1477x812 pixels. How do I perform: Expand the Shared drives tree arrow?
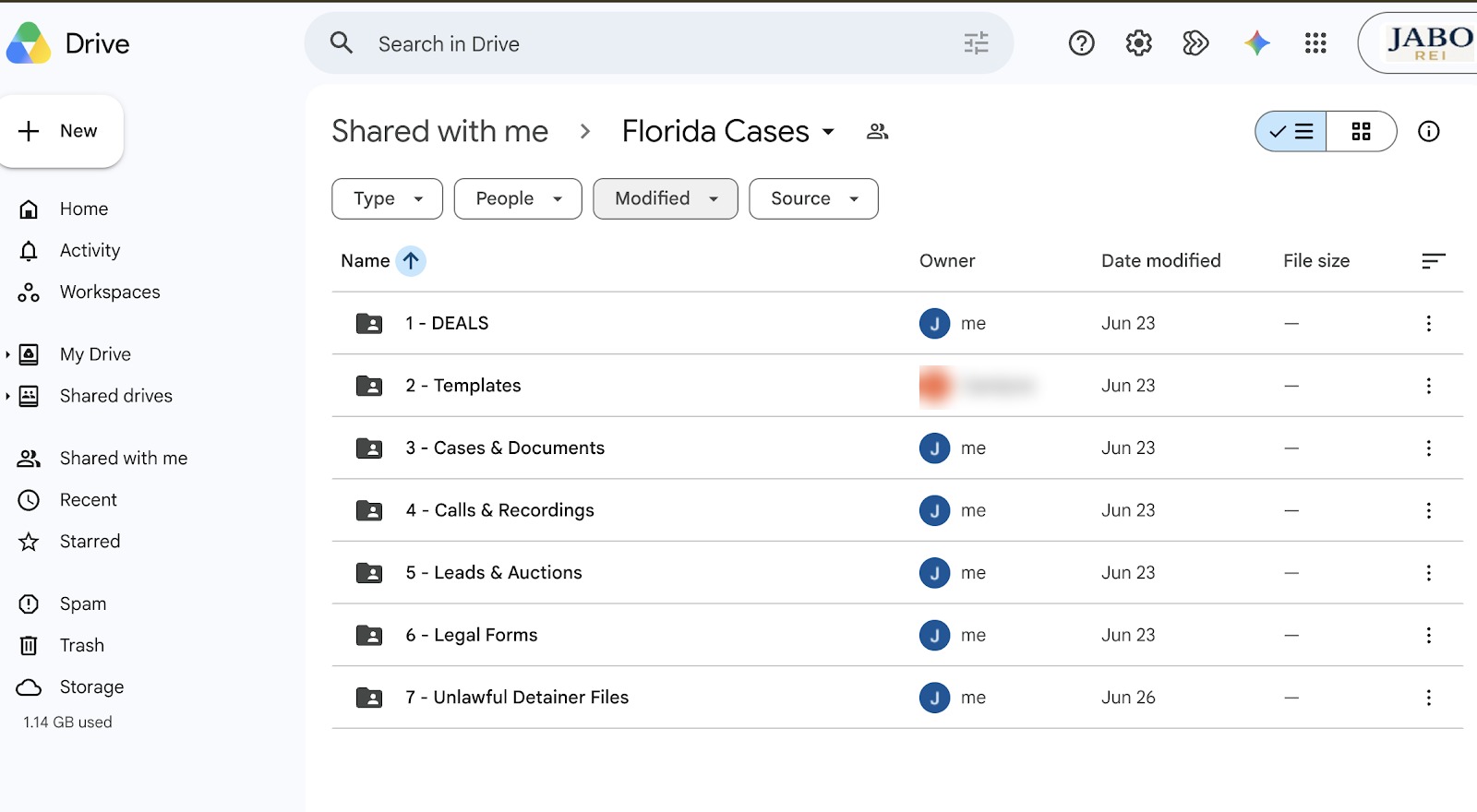(8, 396)
